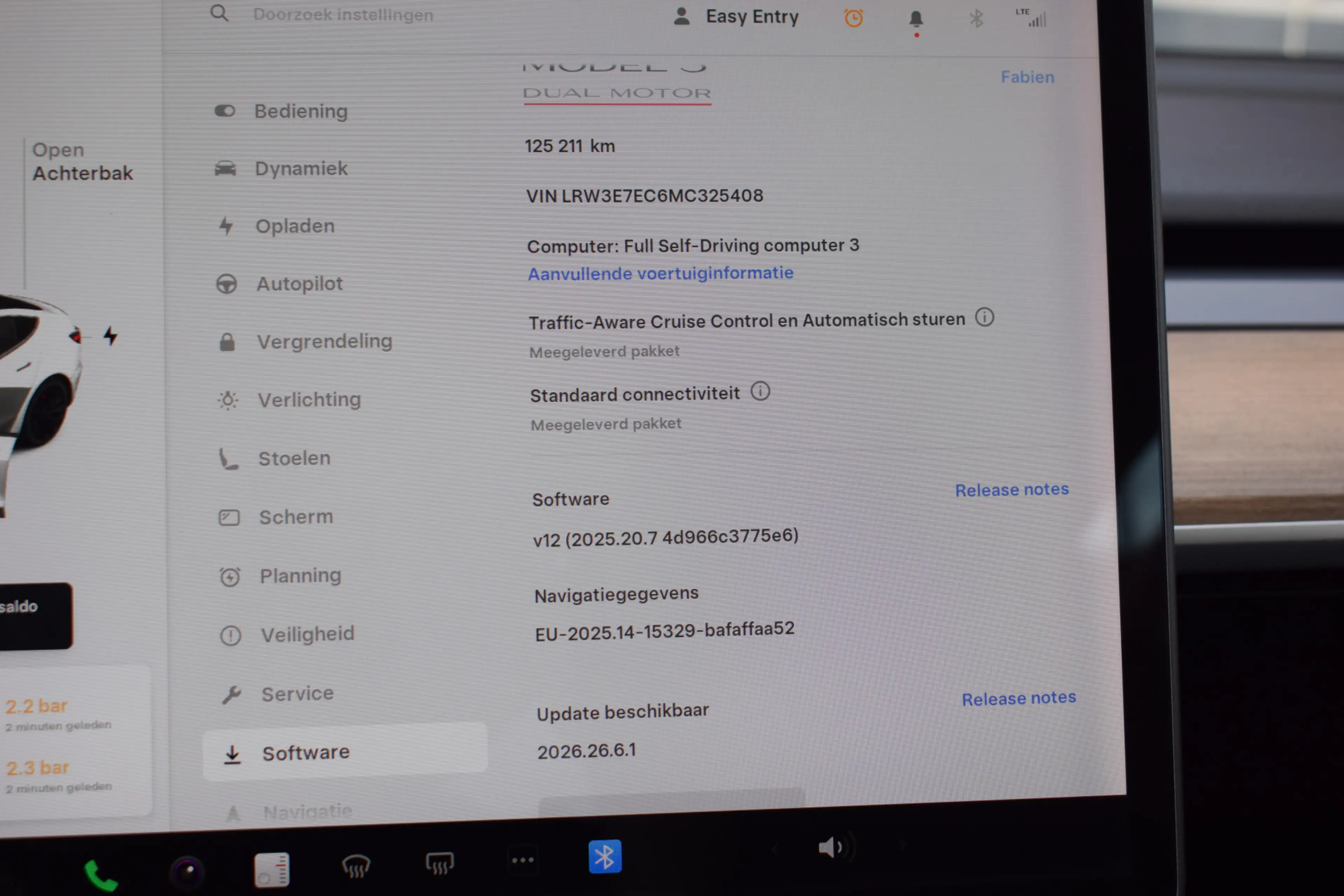This screenshot has width=1344, height=896.
Task: Open the green phone app in dock
Action: coord(100,875)
